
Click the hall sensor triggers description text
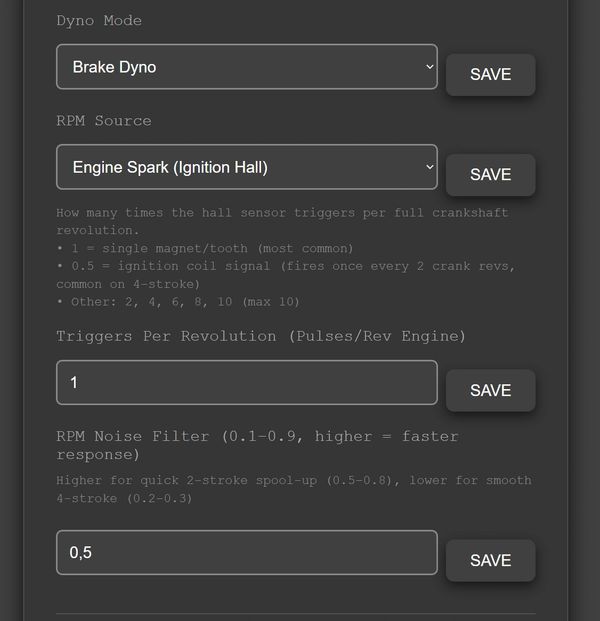point(282,221)
